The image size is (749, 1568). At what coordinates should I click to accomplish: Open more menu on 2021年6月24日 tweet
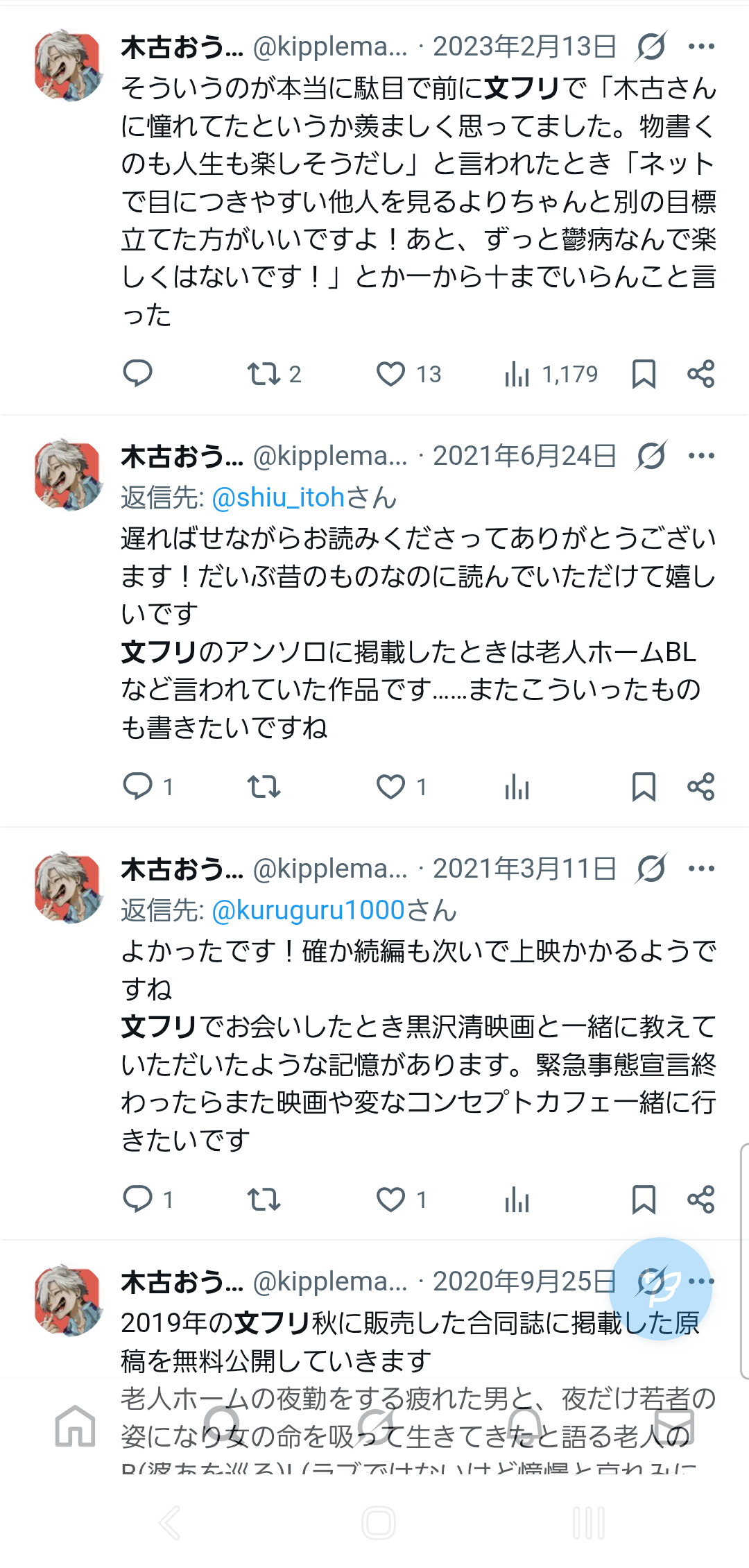click(x=701, y=456)
